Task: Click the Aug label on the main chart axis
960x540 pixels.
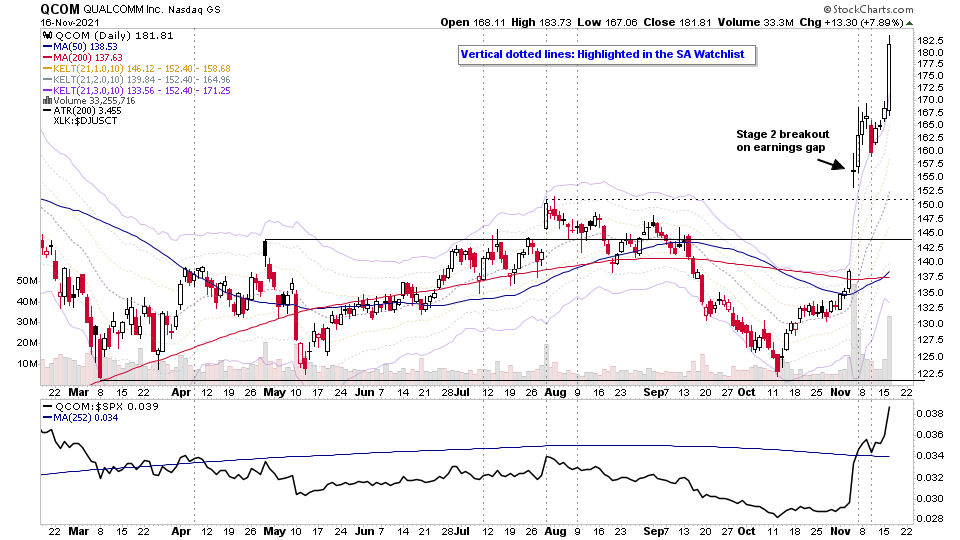Action: (x=555, y=392)
